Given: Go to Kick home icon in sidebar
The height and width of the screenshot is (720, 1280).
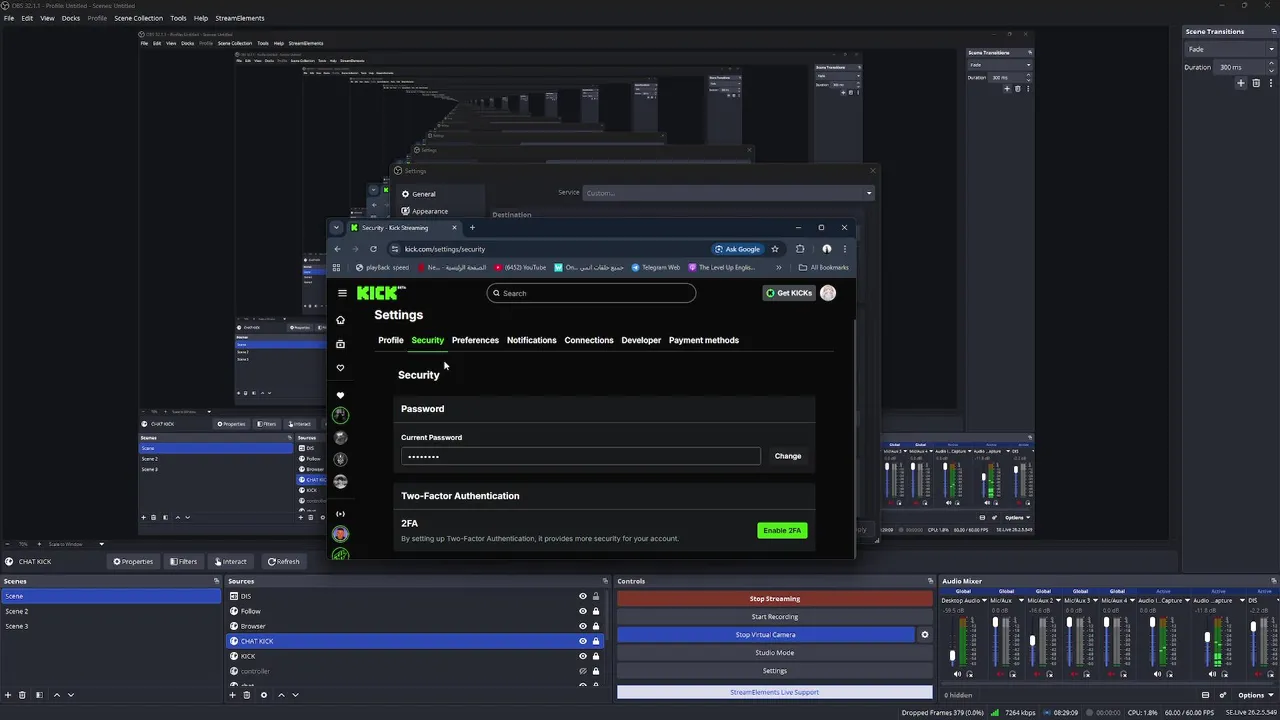Looking at the screenshot, I should pos(340,320).
